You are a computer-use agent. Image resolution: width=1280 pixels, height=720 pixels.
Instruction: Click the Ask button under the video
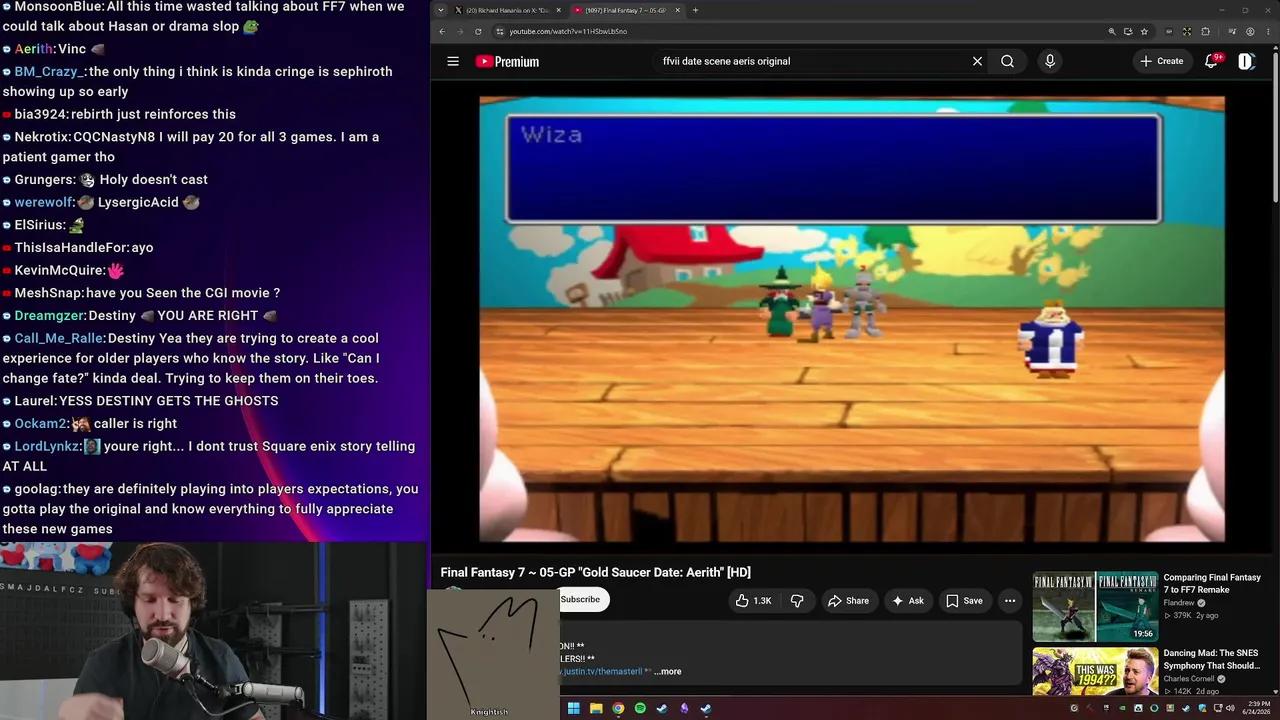pos(908,601)
